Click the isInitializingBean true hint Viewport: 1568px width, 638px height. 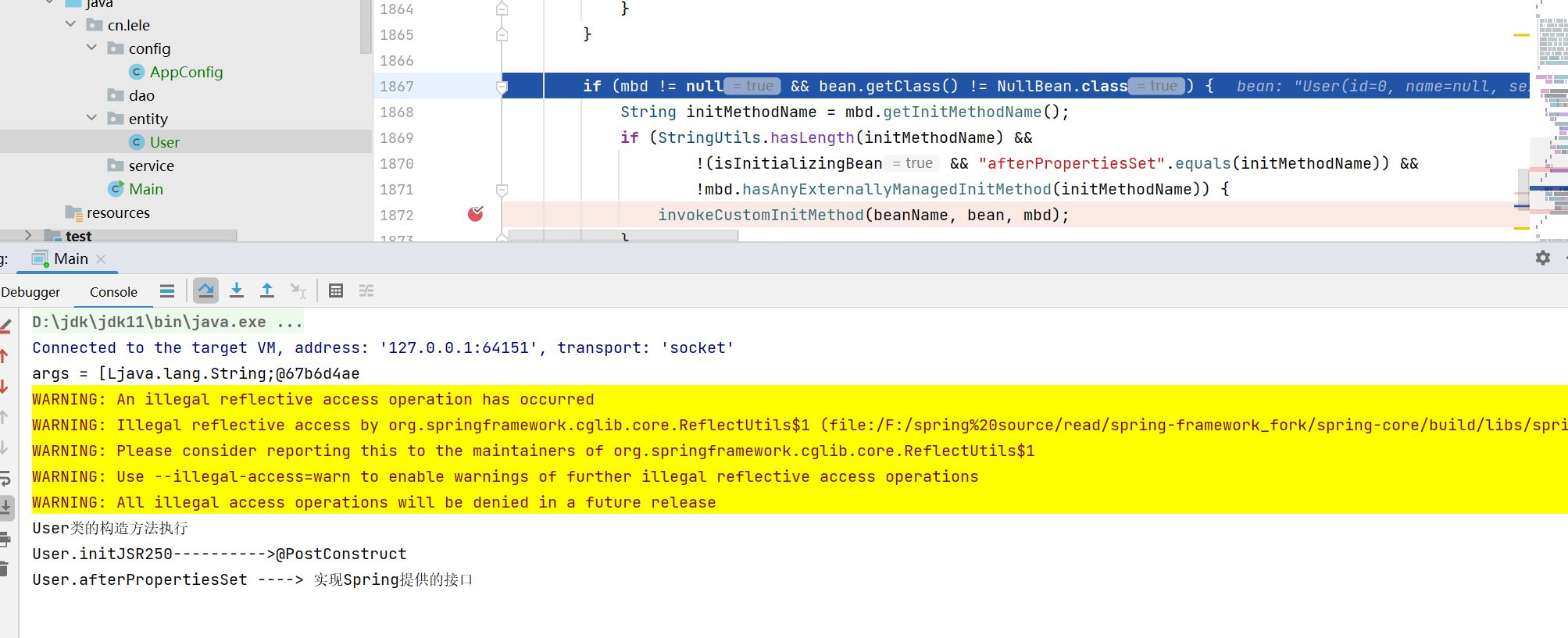[x=913, y=163]
